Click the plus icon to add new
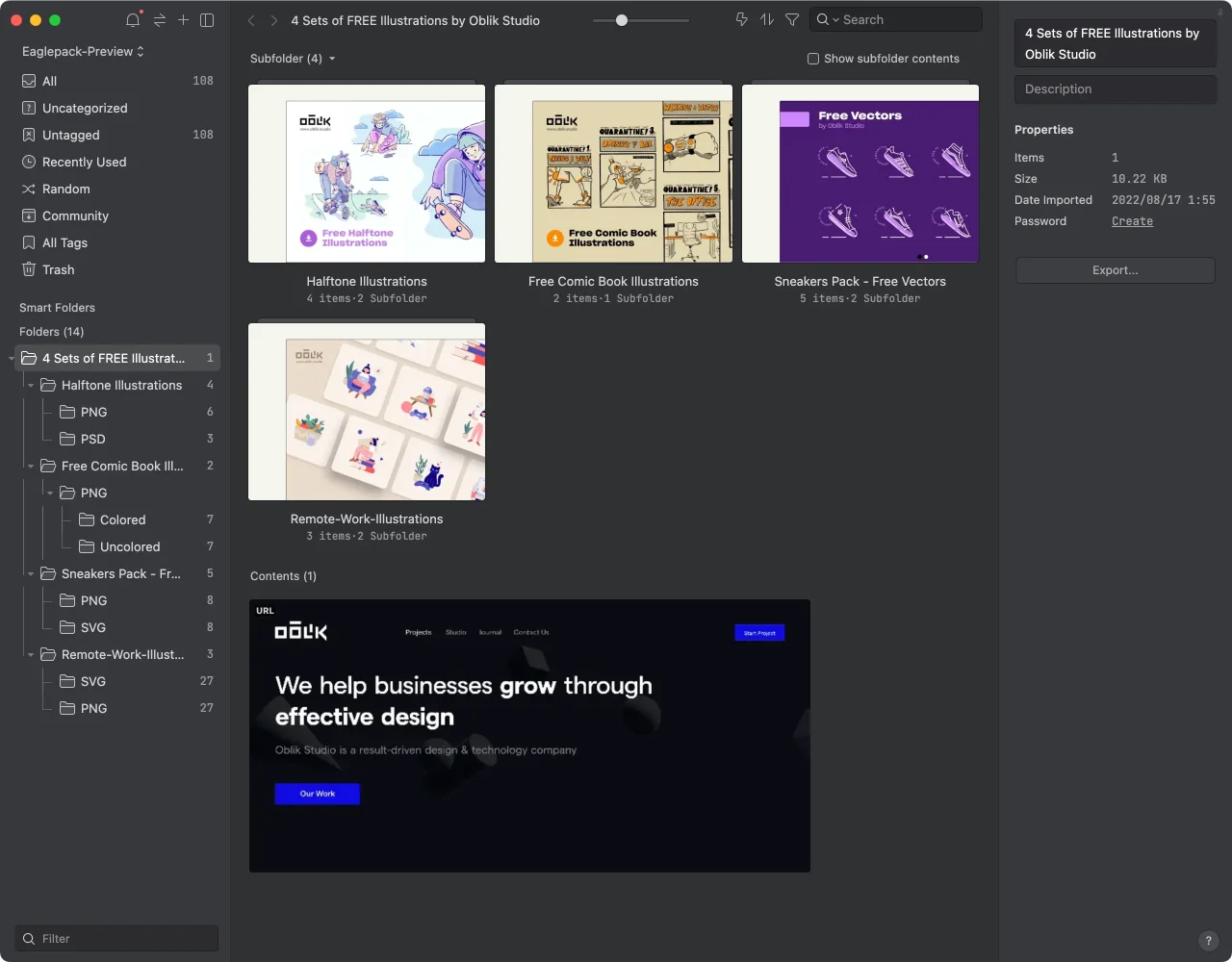Image resolution: width=1232 pixels, height=962 pixels. (x=183, y=20)
